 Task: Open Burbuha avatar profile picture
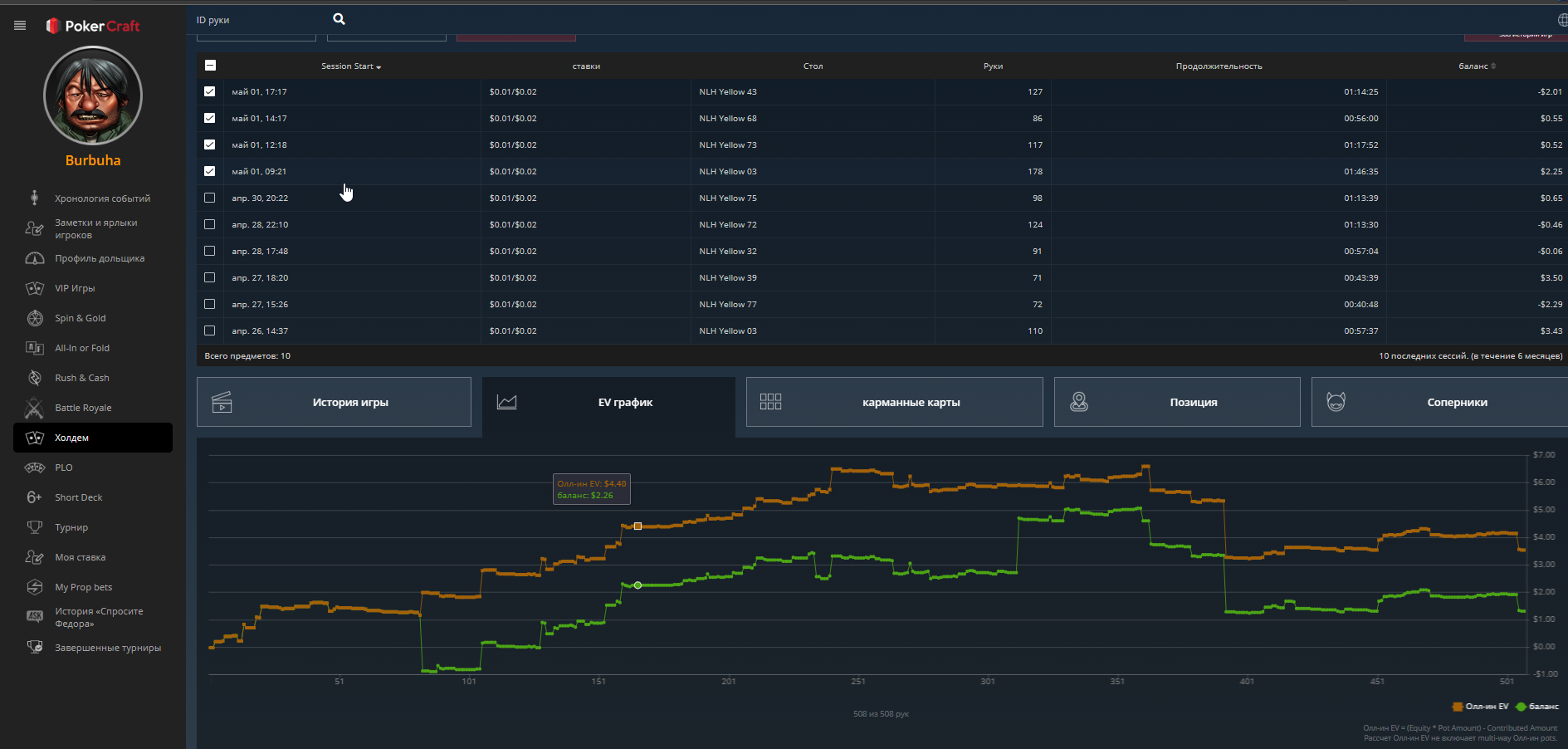[x=93, y=96]
